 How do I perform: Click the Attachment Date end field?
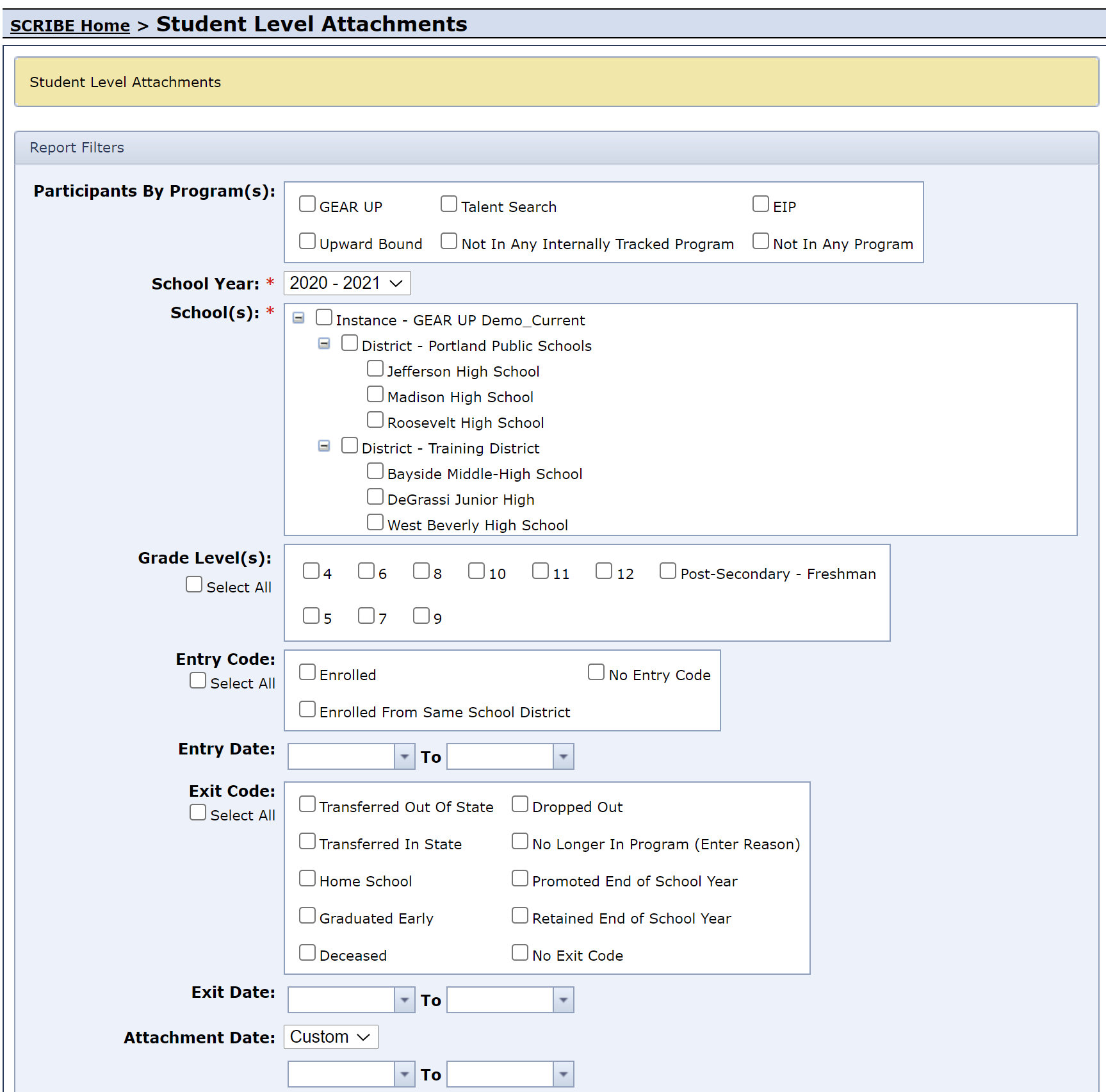[x=500, y=1074]
